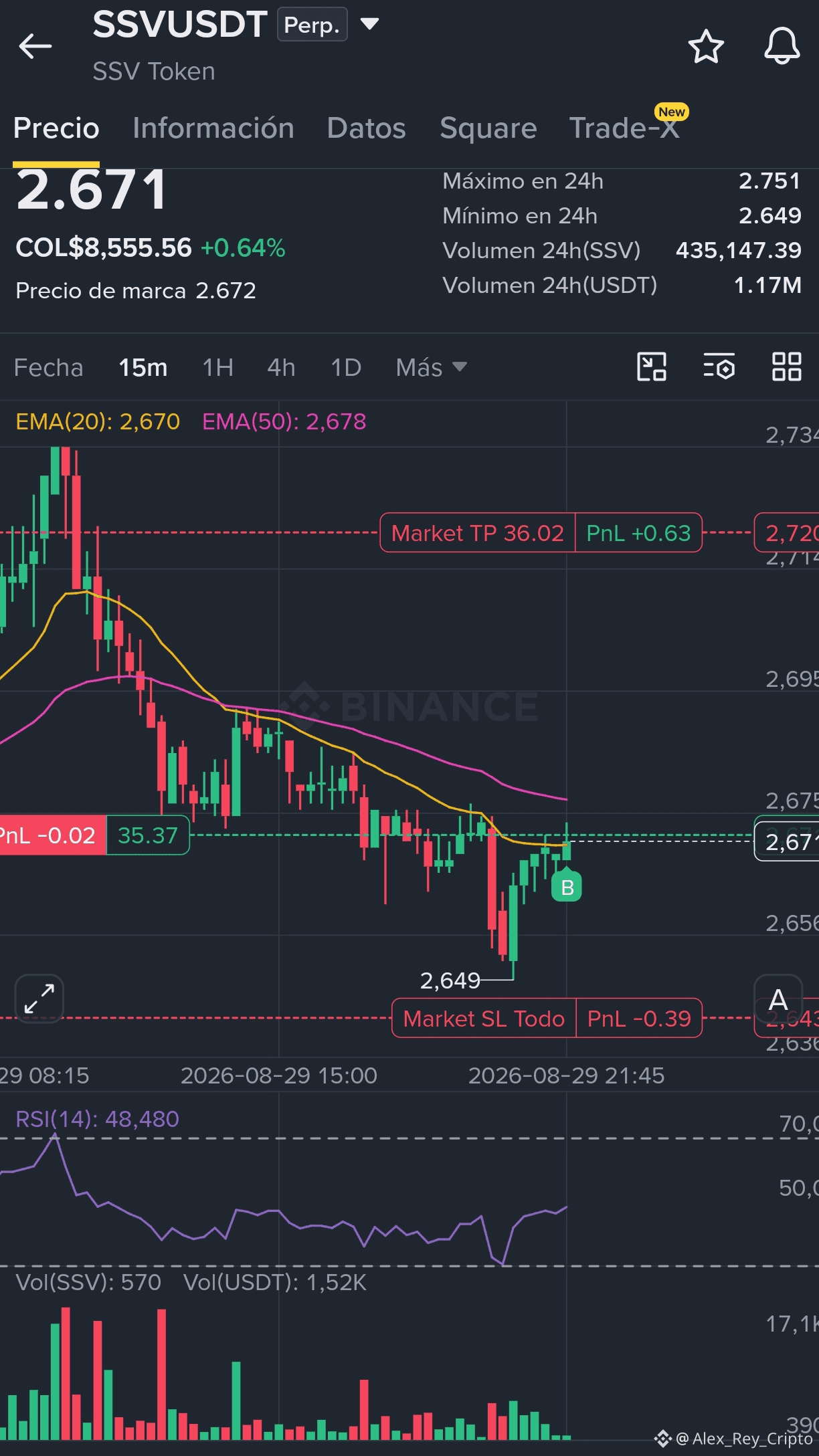The height and width of the screenshot is (1456, 819).
Task: Tap the Máximo en 24h value 2.751
Action: (769, 181)
